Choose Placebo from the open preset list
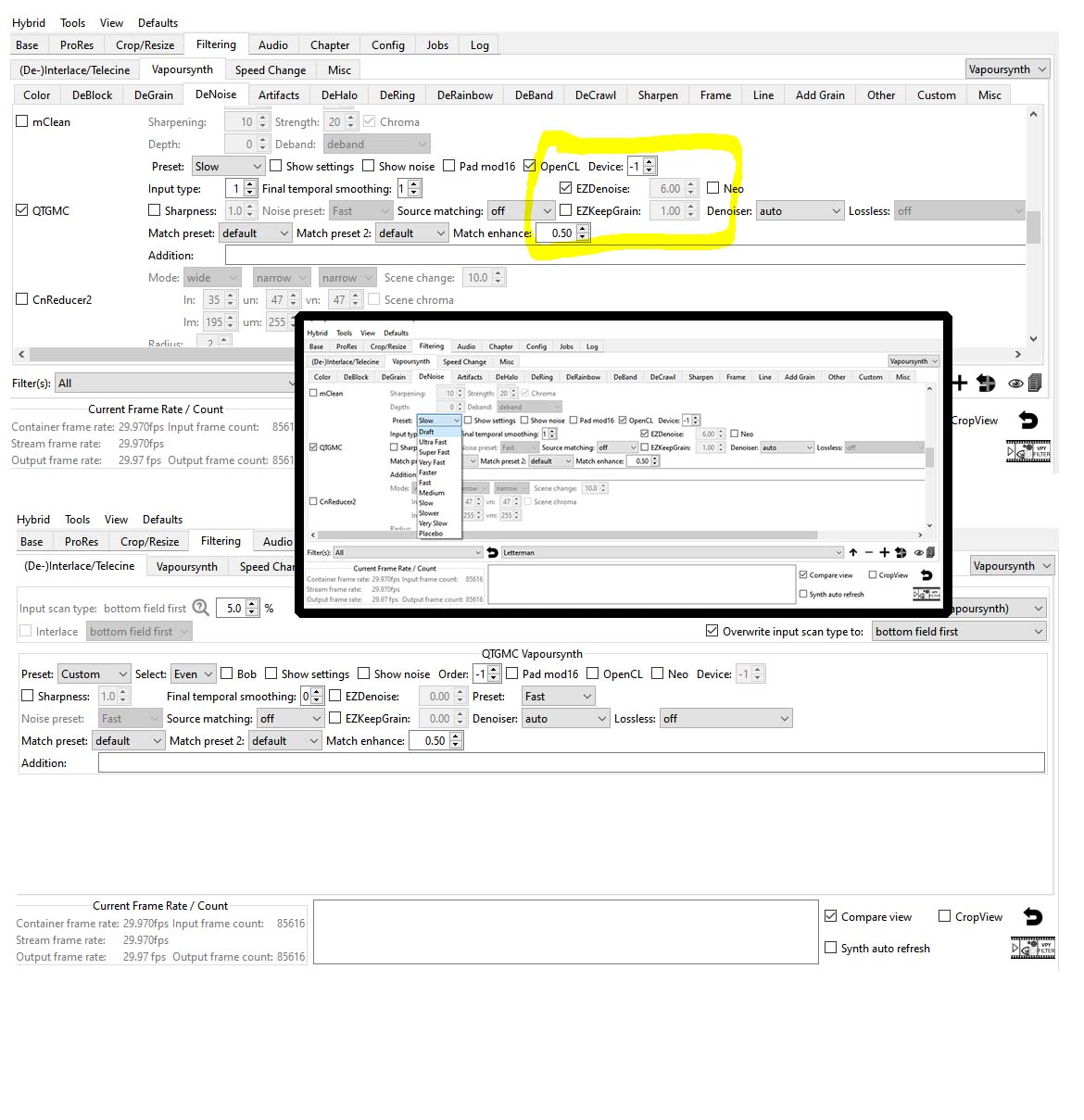1084x1120 pixels. (x=431, y=534)
